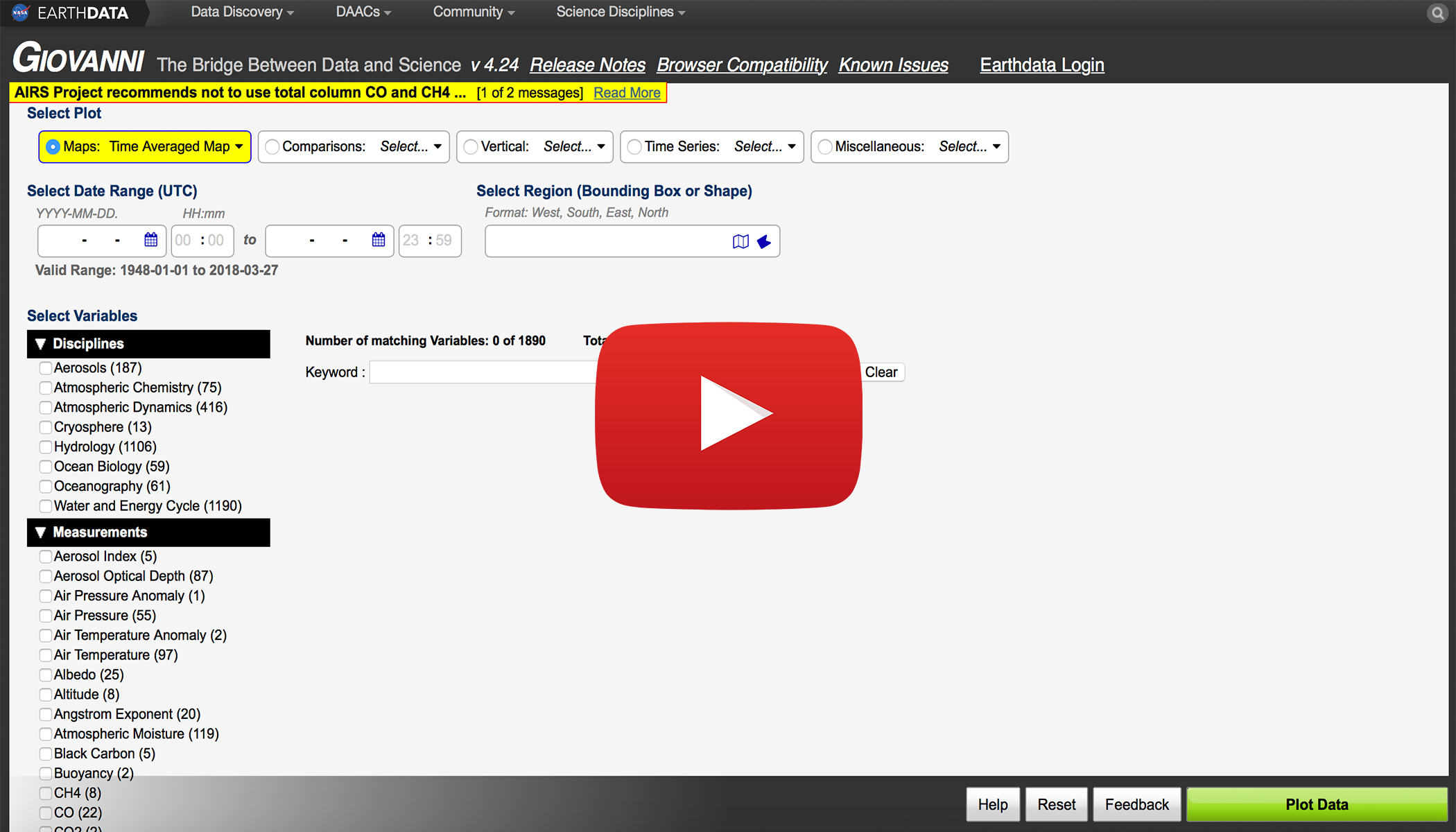Open the Release Notes link

click(x=587, y=65)
